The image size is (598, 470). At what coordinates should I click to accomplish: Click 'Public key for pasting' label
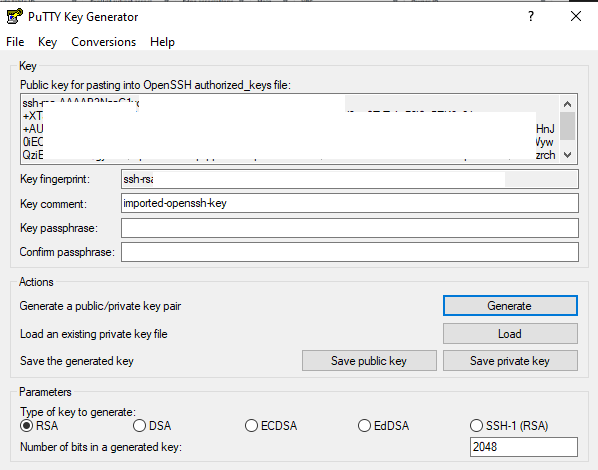tap(155, 85)
